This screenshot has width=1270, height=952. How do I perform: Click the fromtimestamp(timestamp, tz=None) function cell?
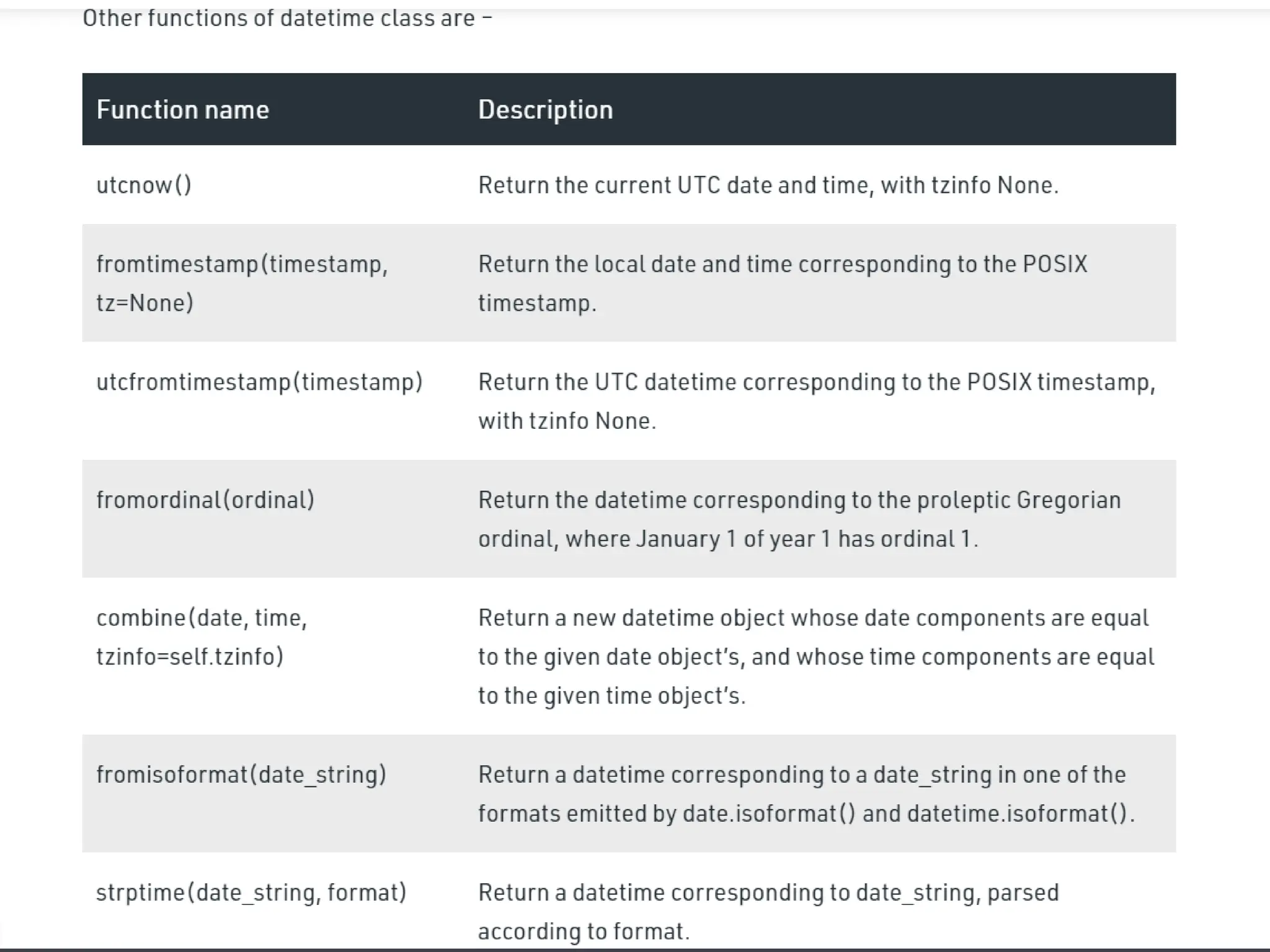[x=242, y=264]
